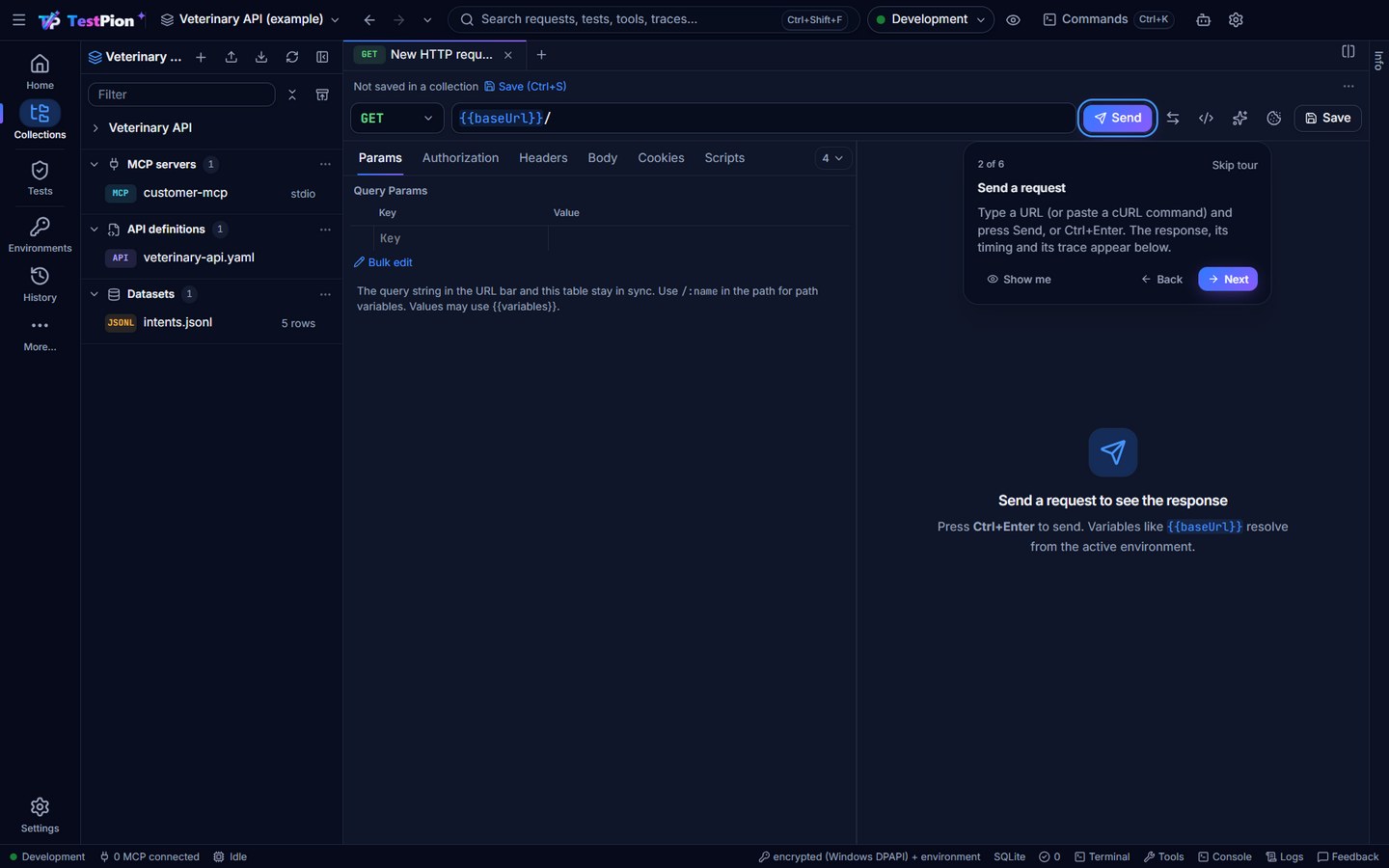Open the customer-mcp server
Viewport: 1389px width, 868px height.
211,193
